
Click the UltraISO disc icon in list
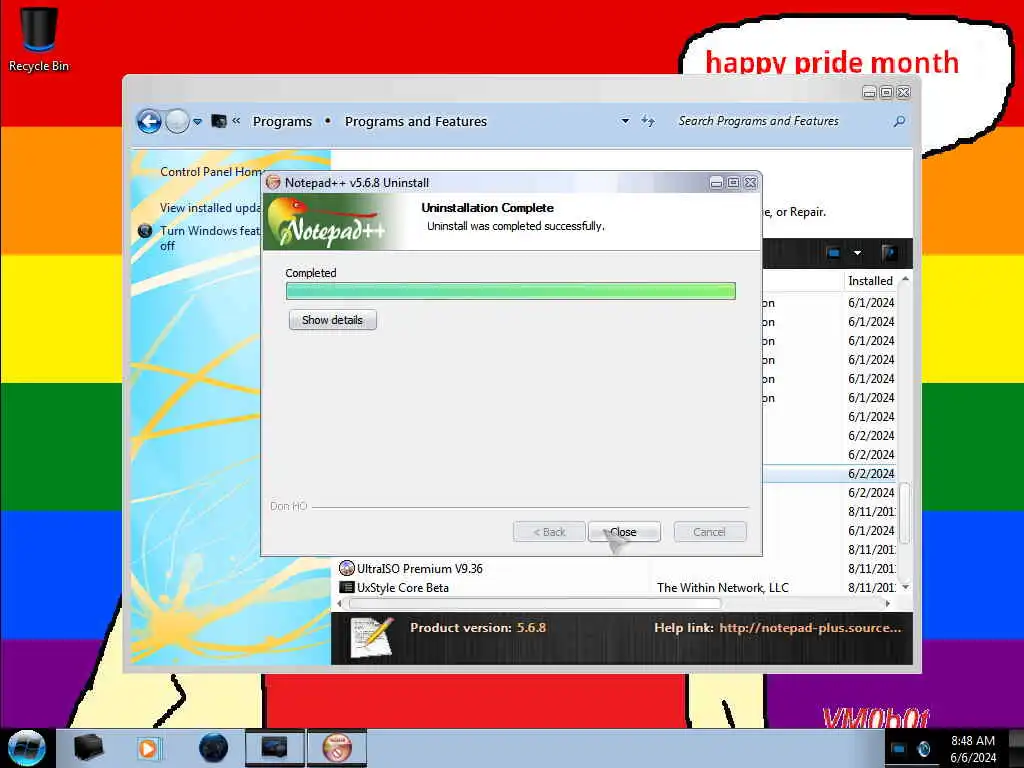347,568
